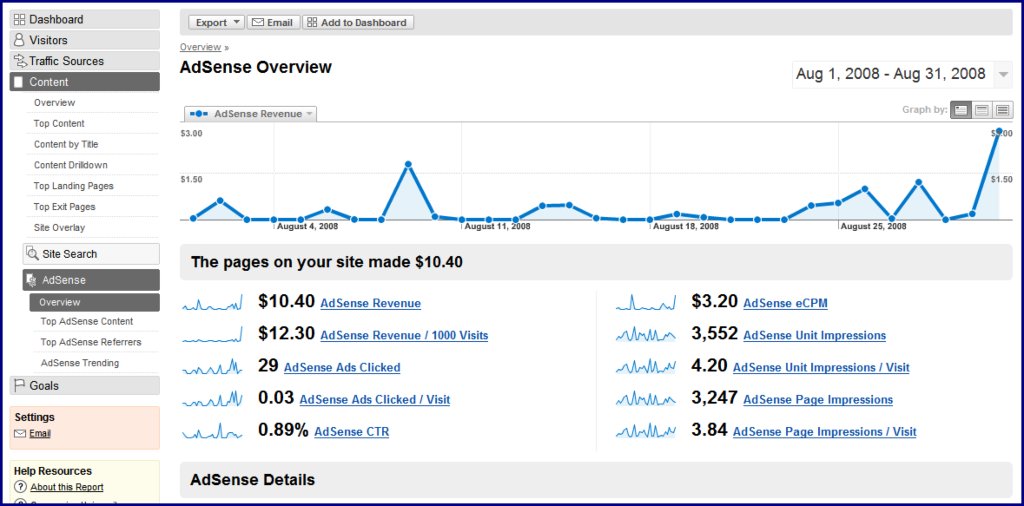Click AdSense Unit Impressions sparkline
Viewport: 1024px width, 506px height.
coord(646,335)
